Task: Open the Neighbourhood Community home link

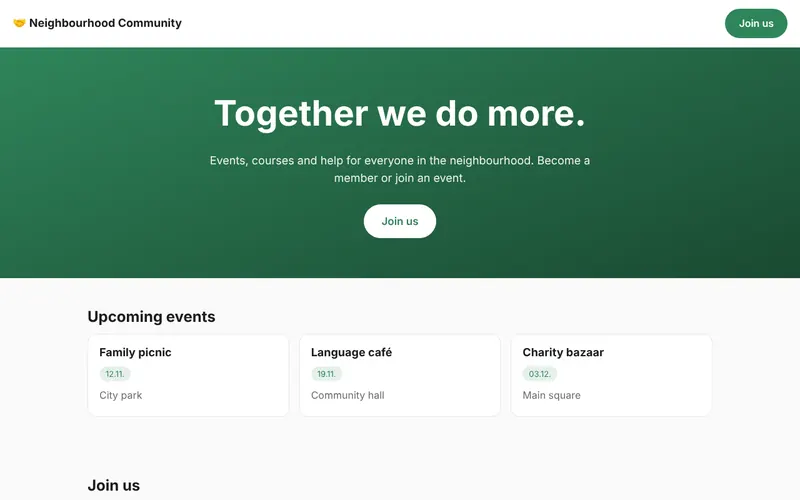Action: pyautogui.click(x=97, y=23)
